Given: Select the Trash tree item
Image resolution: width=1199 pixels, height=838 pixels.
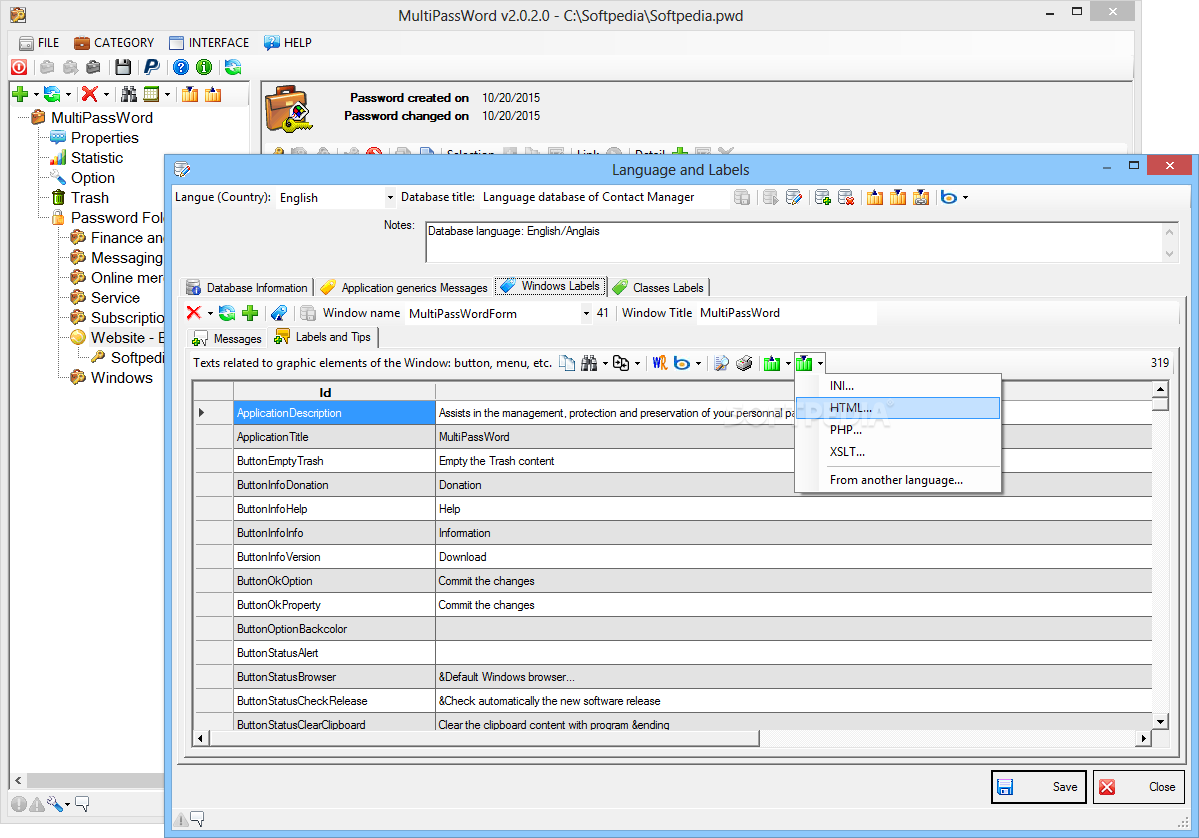Looking at the screenshot, I should coord(89,197).
